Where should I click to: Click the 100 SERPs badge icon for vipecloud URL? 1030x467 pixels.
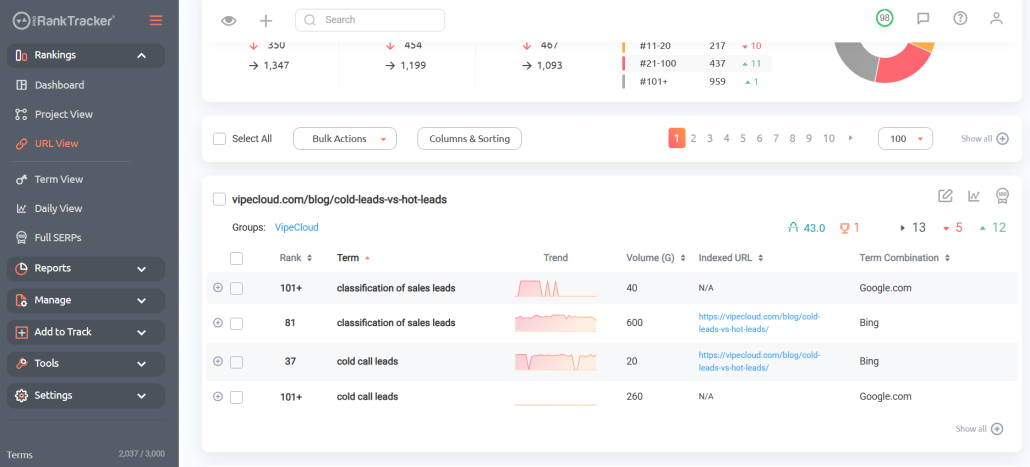click(x=1002, y=195)
